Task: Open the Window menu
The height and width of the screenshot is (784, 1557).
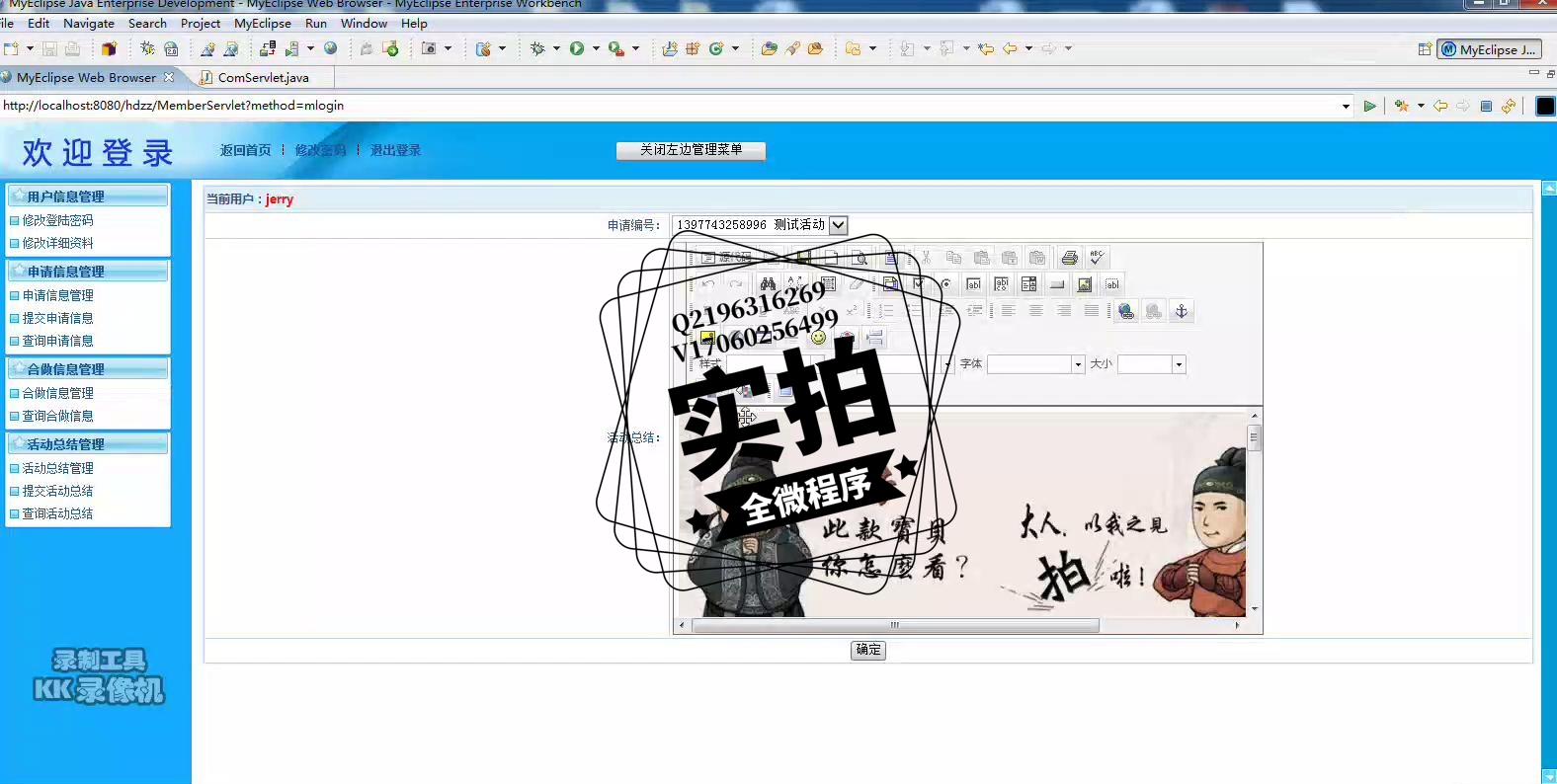Action: (364, 23)
